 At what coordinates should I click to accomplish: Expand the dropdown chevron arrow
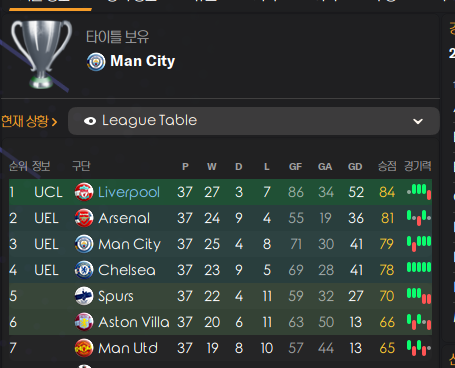(418, 121)
